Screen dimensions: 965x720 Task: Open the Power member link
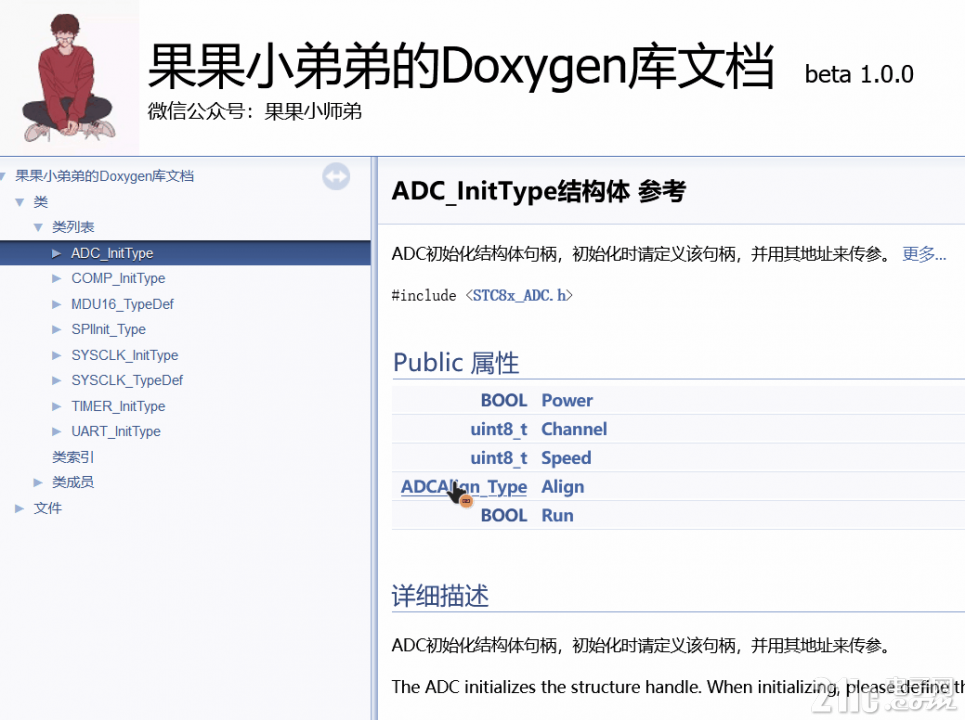click(567, 401)
